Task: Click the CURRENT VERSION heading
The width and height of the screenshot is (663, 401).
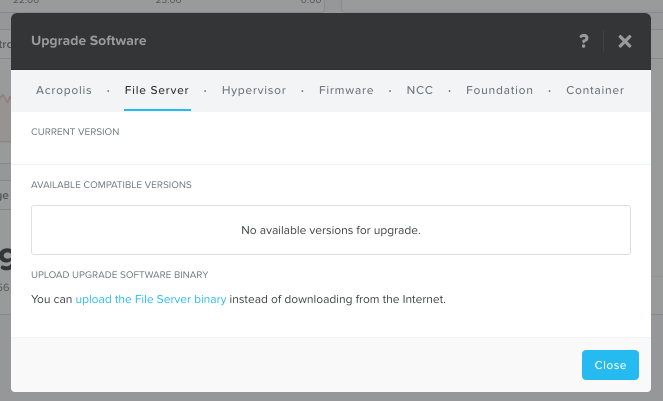Action: coord(75,132)
